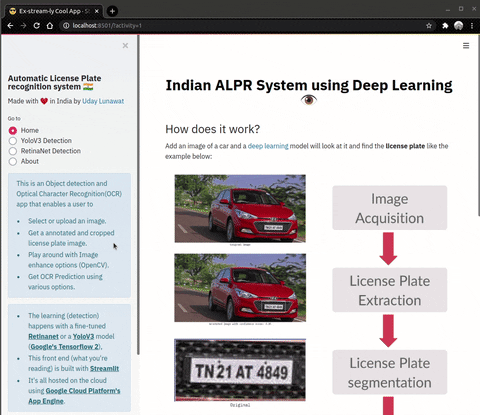Open the browser home page icon

[50, 26]
